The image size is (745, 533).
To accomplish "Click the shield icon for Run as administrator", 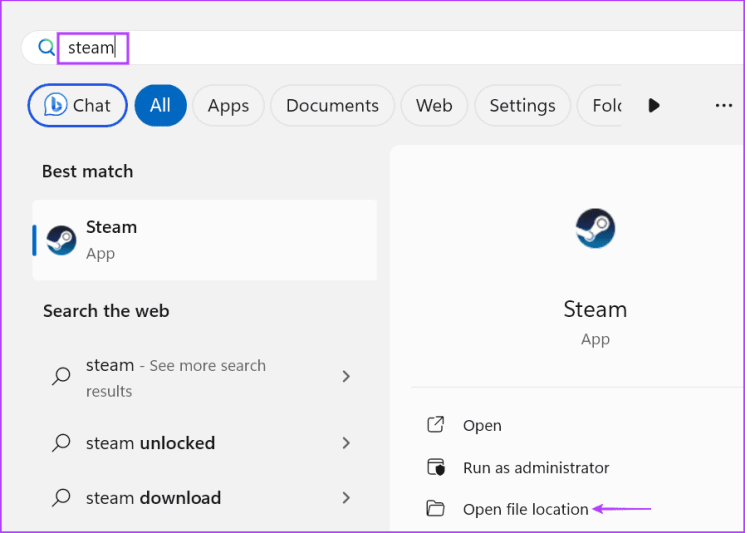I will (x=435, y=467).
